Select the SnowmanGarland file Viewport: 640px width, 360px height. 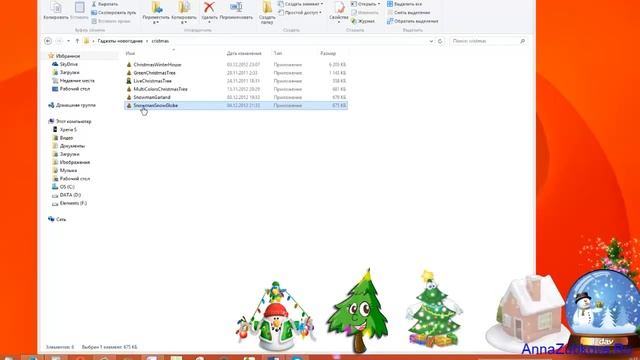click(236, 97)
